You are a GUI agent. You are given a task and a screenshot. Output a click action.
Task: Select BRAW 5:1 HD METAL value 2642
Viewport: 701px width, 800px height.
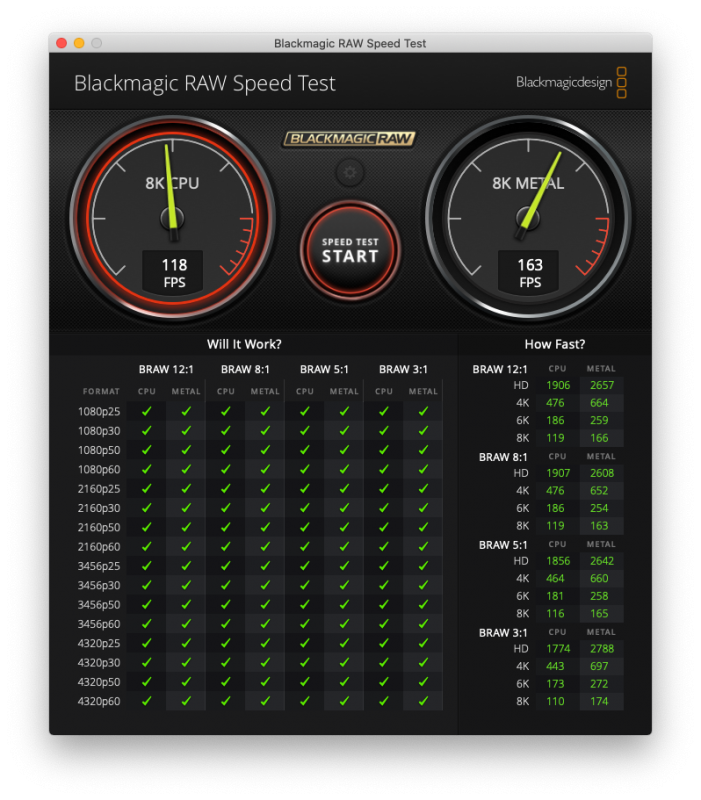point(602,561)
